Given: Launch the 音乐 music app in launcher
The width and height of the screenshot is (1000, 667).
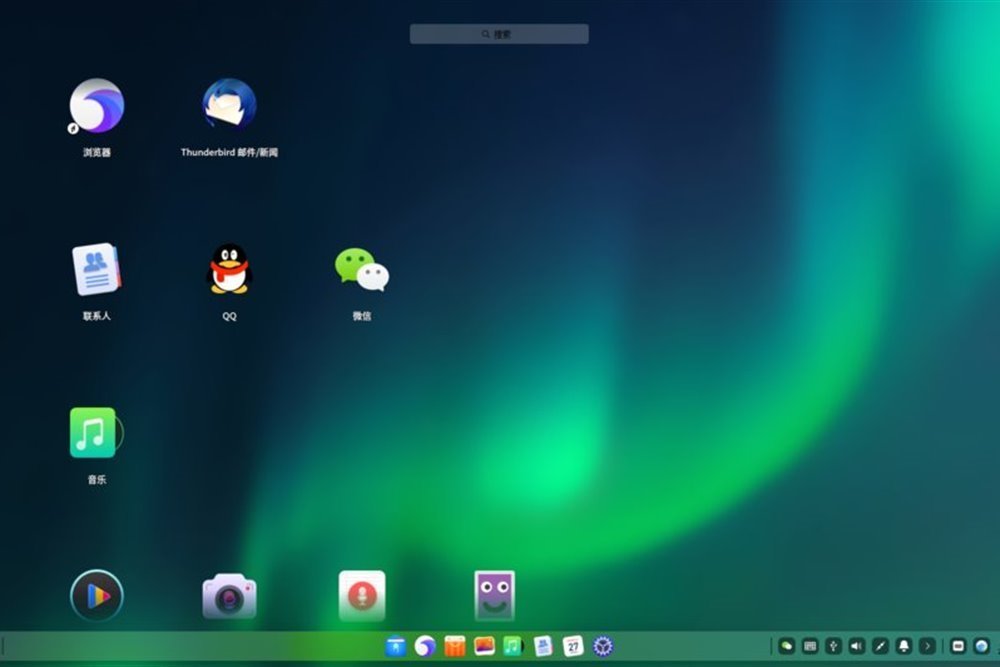Looking at the screenshot, I should coord(96,432).
